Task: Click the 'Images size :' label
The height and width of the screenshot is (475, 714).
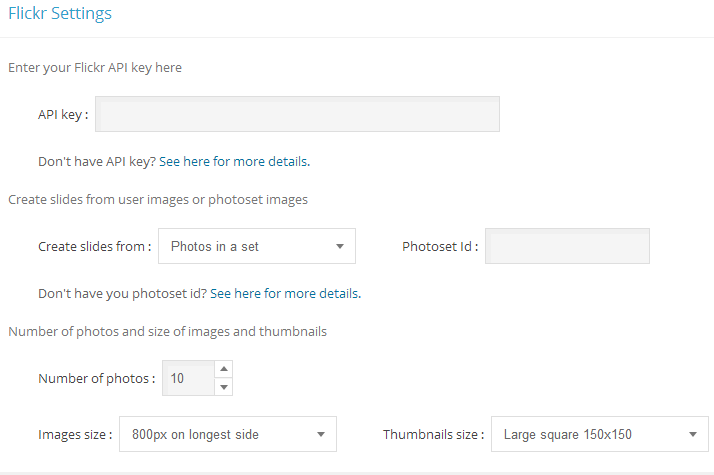Action: tap(75, 434)
